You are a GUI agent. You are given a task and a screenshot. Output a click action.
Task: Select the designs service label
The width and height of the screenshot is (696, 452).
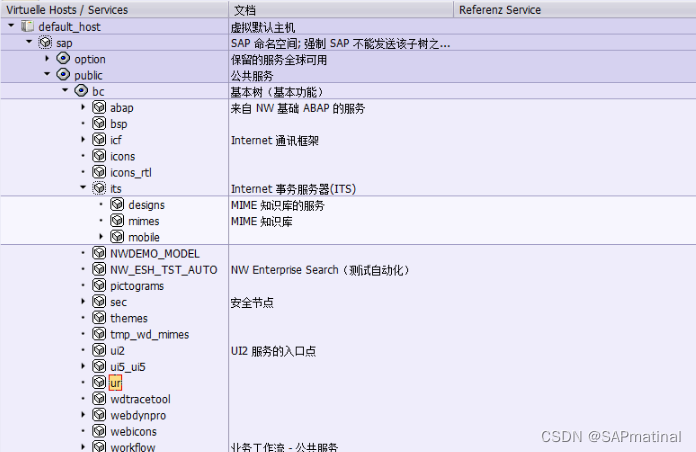(x=146, y=205)
